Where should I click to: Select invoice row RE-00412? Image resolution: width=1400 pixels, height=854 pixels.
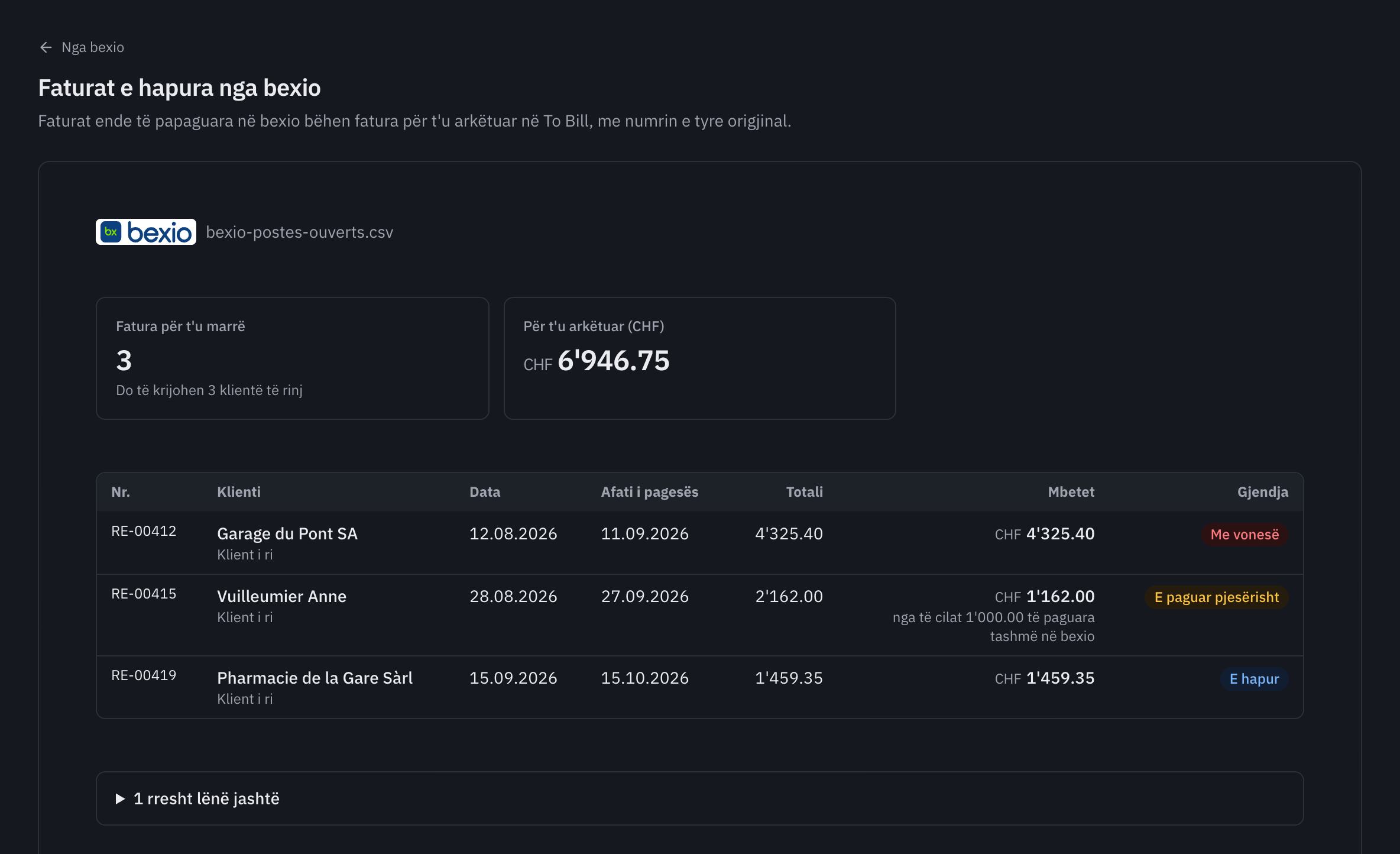coord(699,542)
